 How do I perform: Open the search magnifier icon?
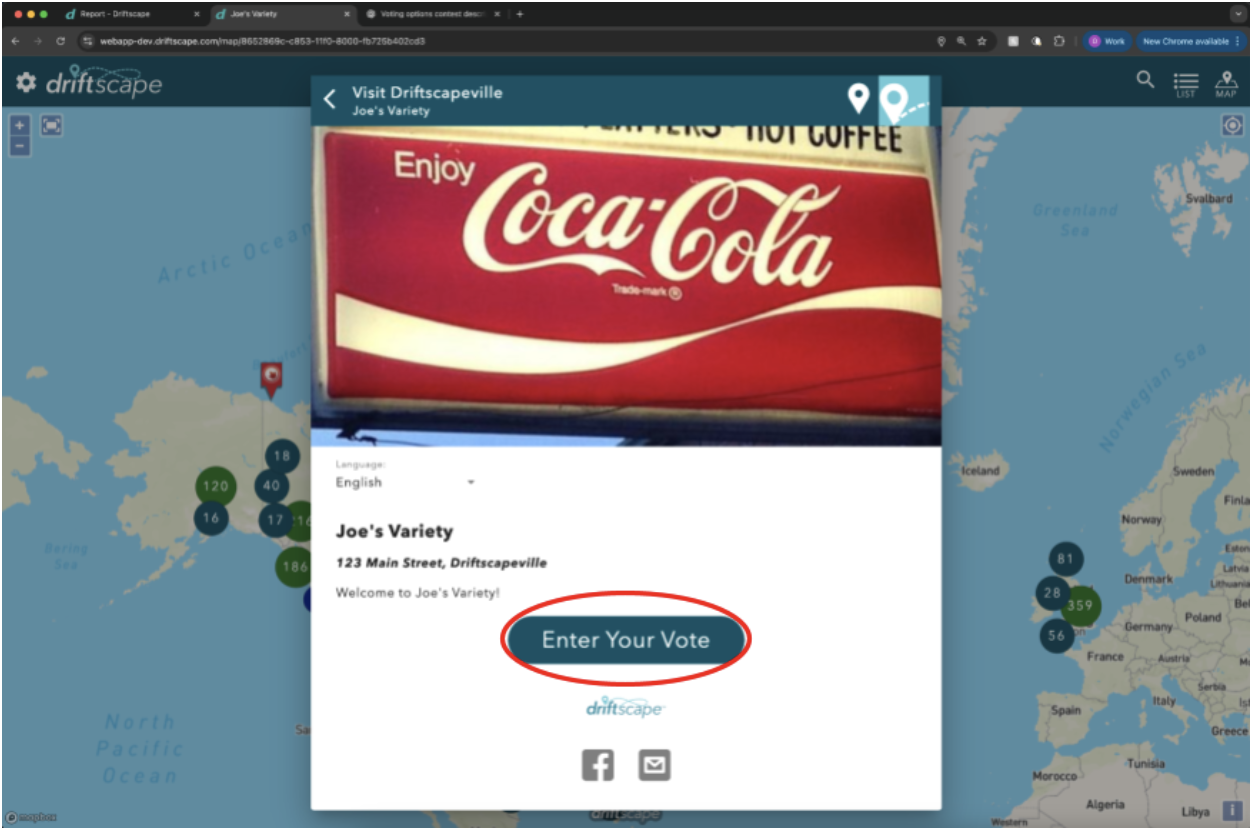pyautogui.click(x=1146, y=80)
